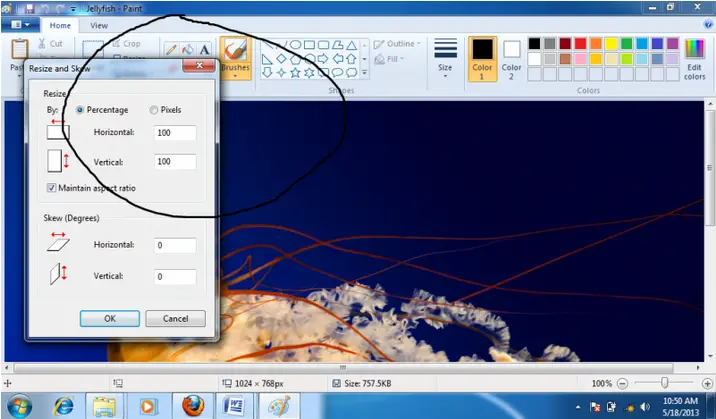
Task: Click the Paint Help button
Action: coord(709,25)
